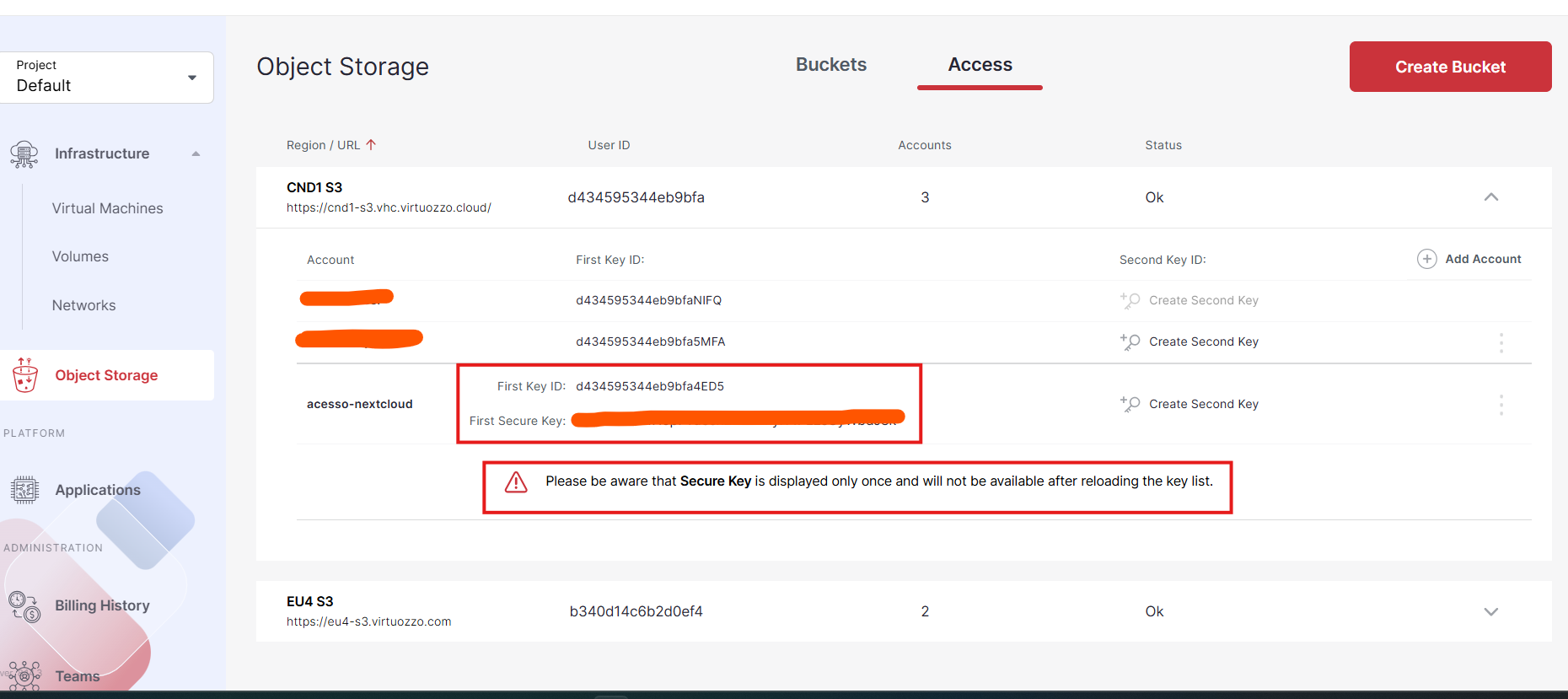
Task: Select First Key ID d434595344eb9bfa5MFA
Action: [x=650, y=341]
